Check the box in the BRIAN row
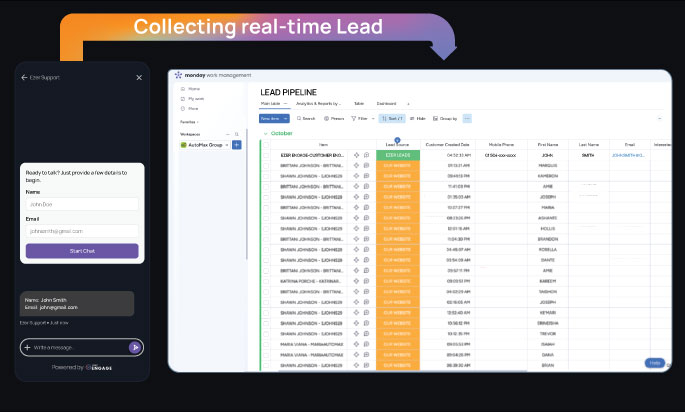This screenshot has width=685, height=412. coord(266,365)
